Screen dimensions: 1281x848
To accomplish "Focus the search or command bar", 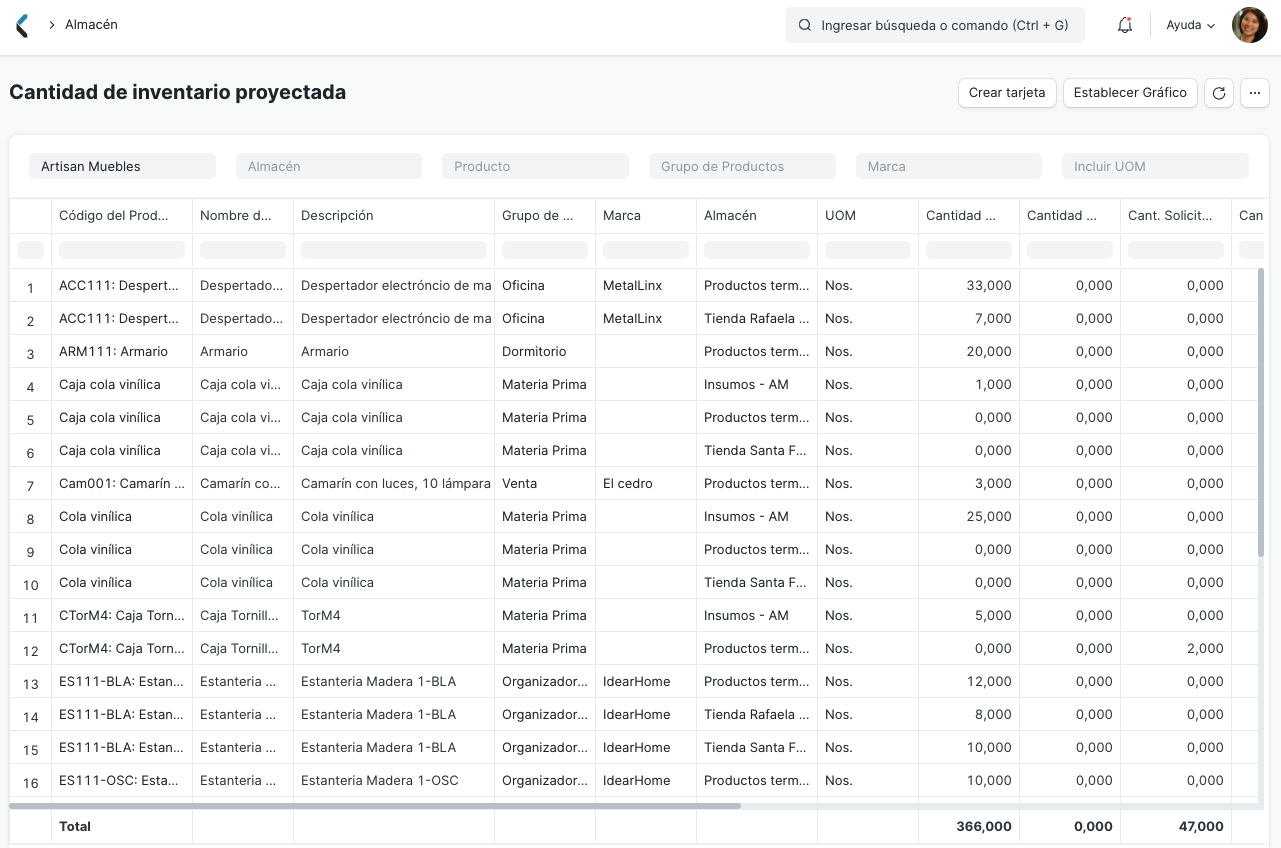I will coord(935,25).
